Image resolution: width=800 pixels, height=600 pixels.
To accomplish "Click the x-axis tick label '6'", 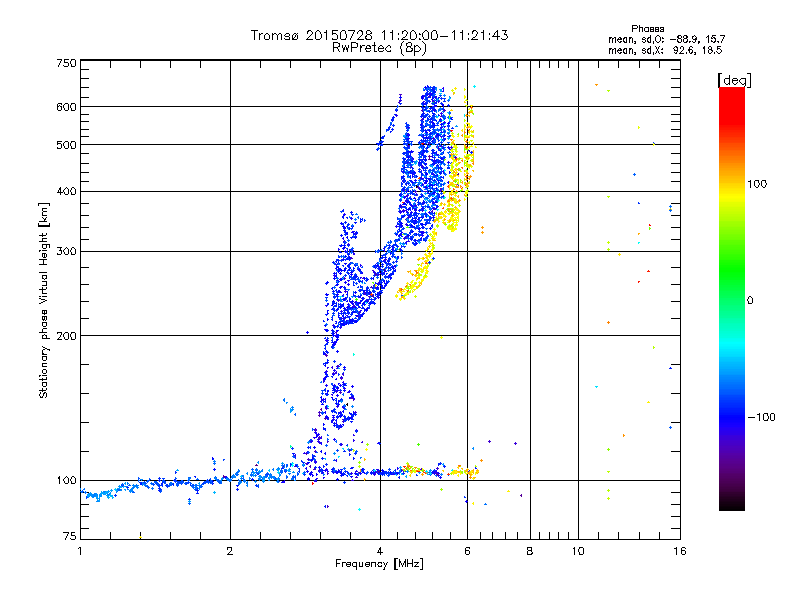I will point(467,551).
